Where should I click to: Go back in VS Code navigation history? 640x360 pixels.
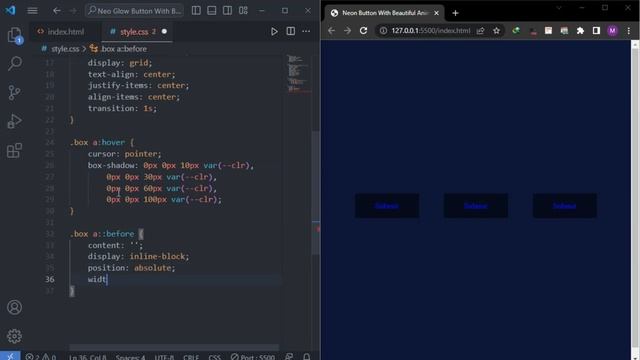click(57, 11)
